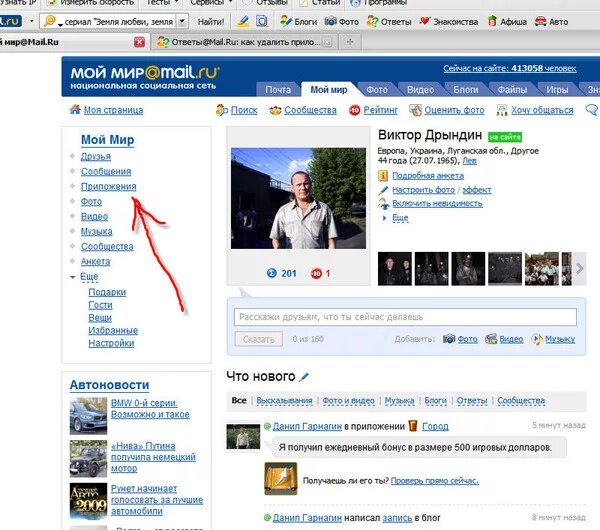Click the red rating counter icon showing 1

[x=316, y=274]
